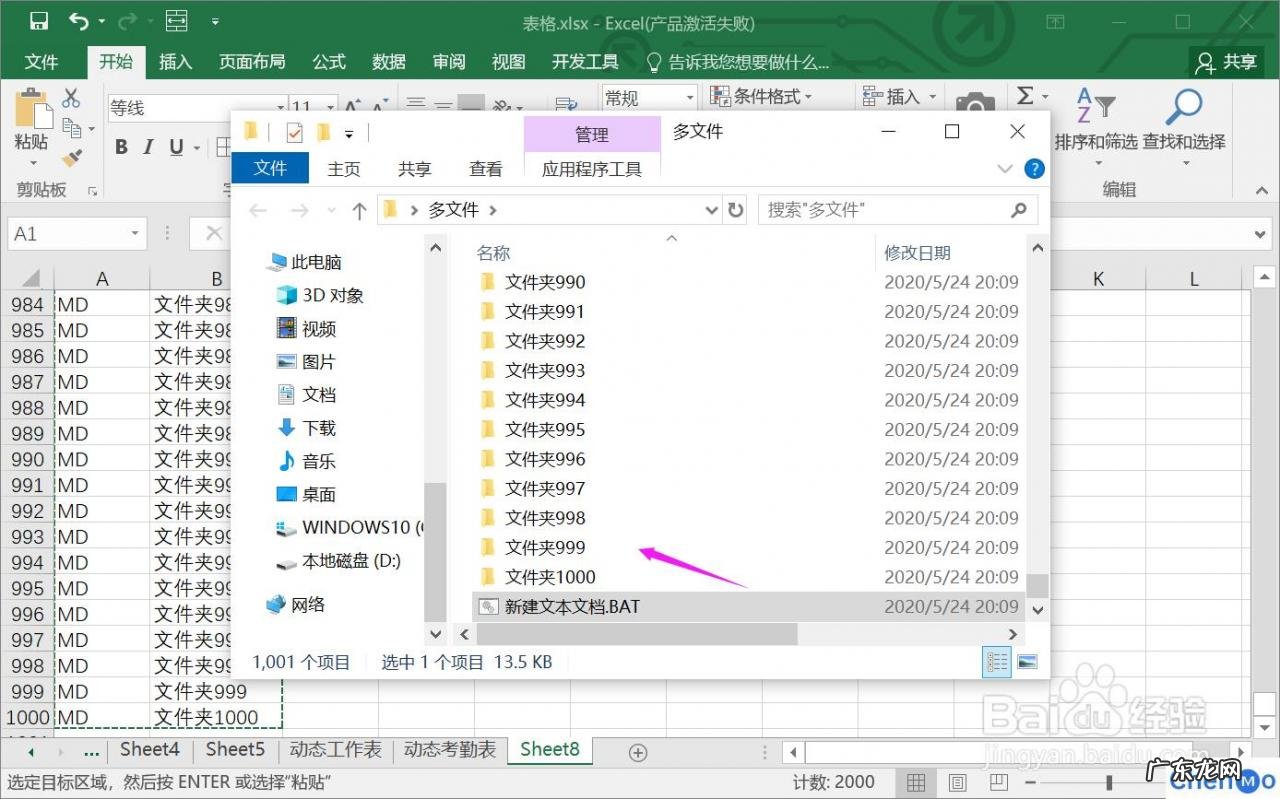This screenshot has width=1280, height=799.
Task: Click the Cut scissors icon in 剪贴板 group
Action: 70,100
